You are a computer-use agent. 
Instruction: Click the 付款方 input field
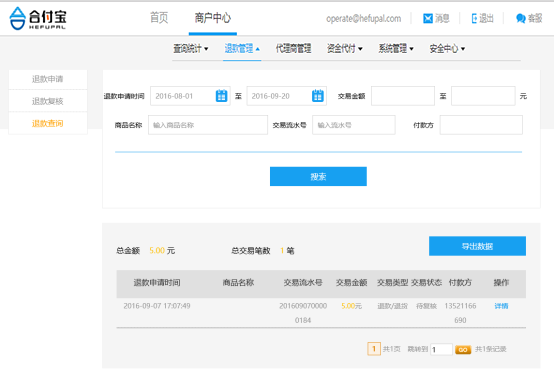tap(481, 125)
